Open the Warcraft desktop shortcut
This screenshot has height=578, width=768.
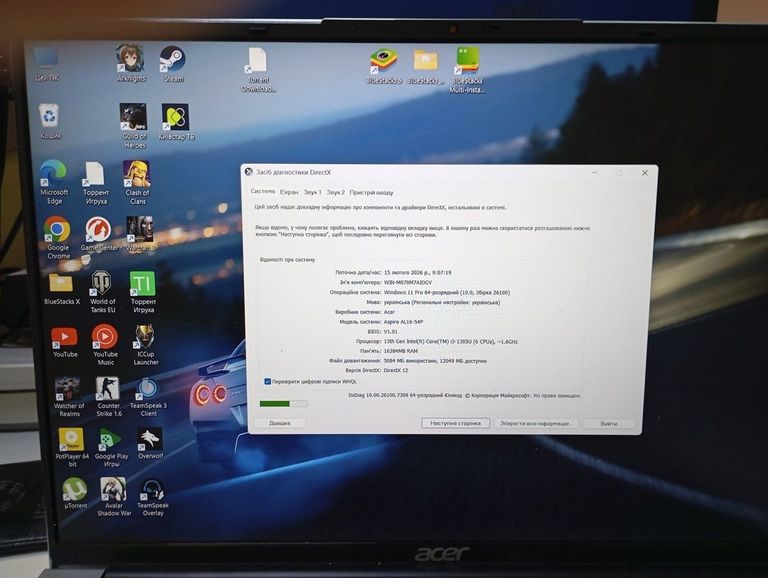point(141,234)
